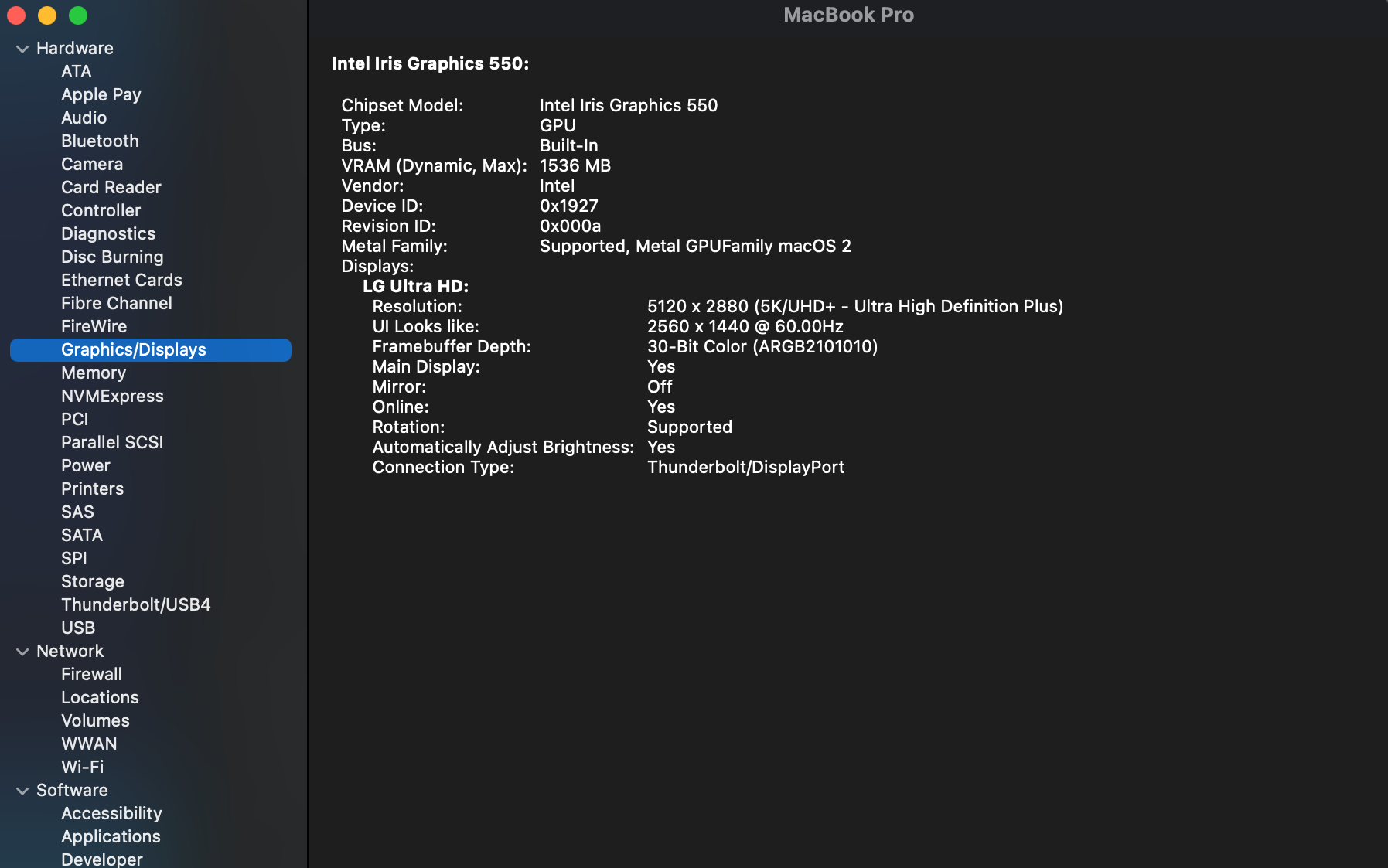Click the 1536 MB VRAM value

click(x=575, y=165)
